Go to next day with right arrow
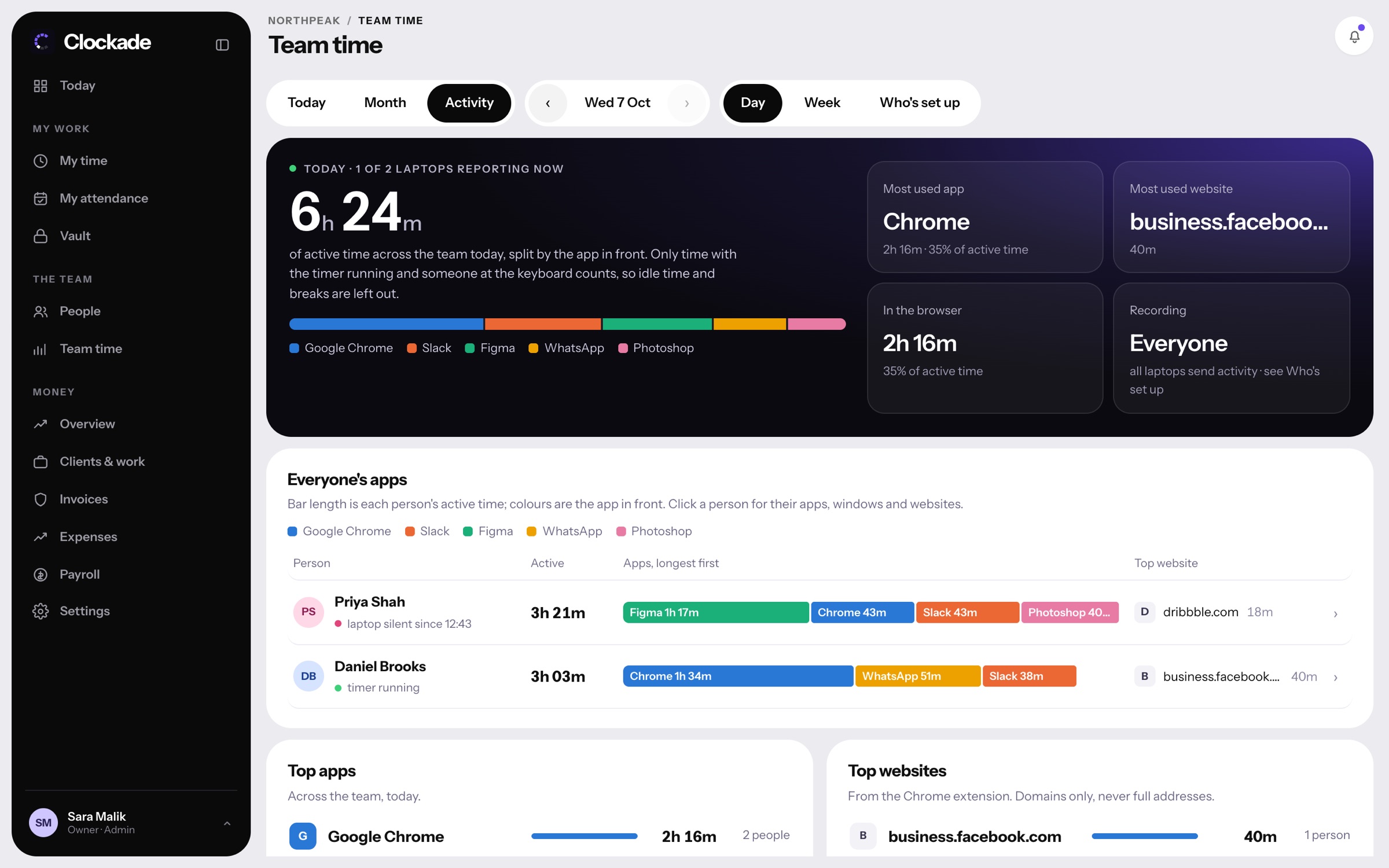 point(686,103)
